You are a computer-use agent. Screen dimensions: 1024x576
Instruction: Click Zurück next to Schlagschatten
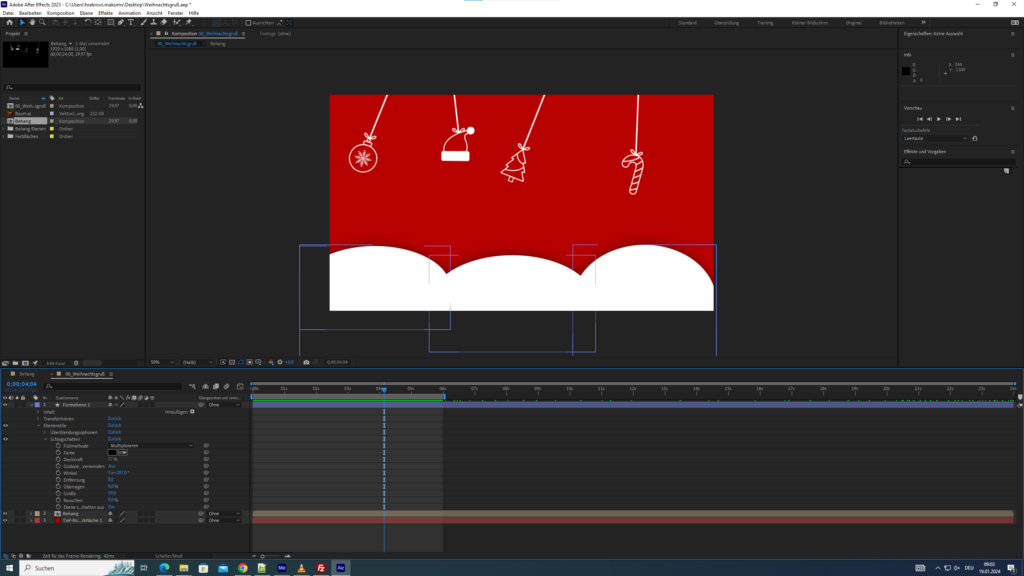pyautogui.click(x=114, y=438)
